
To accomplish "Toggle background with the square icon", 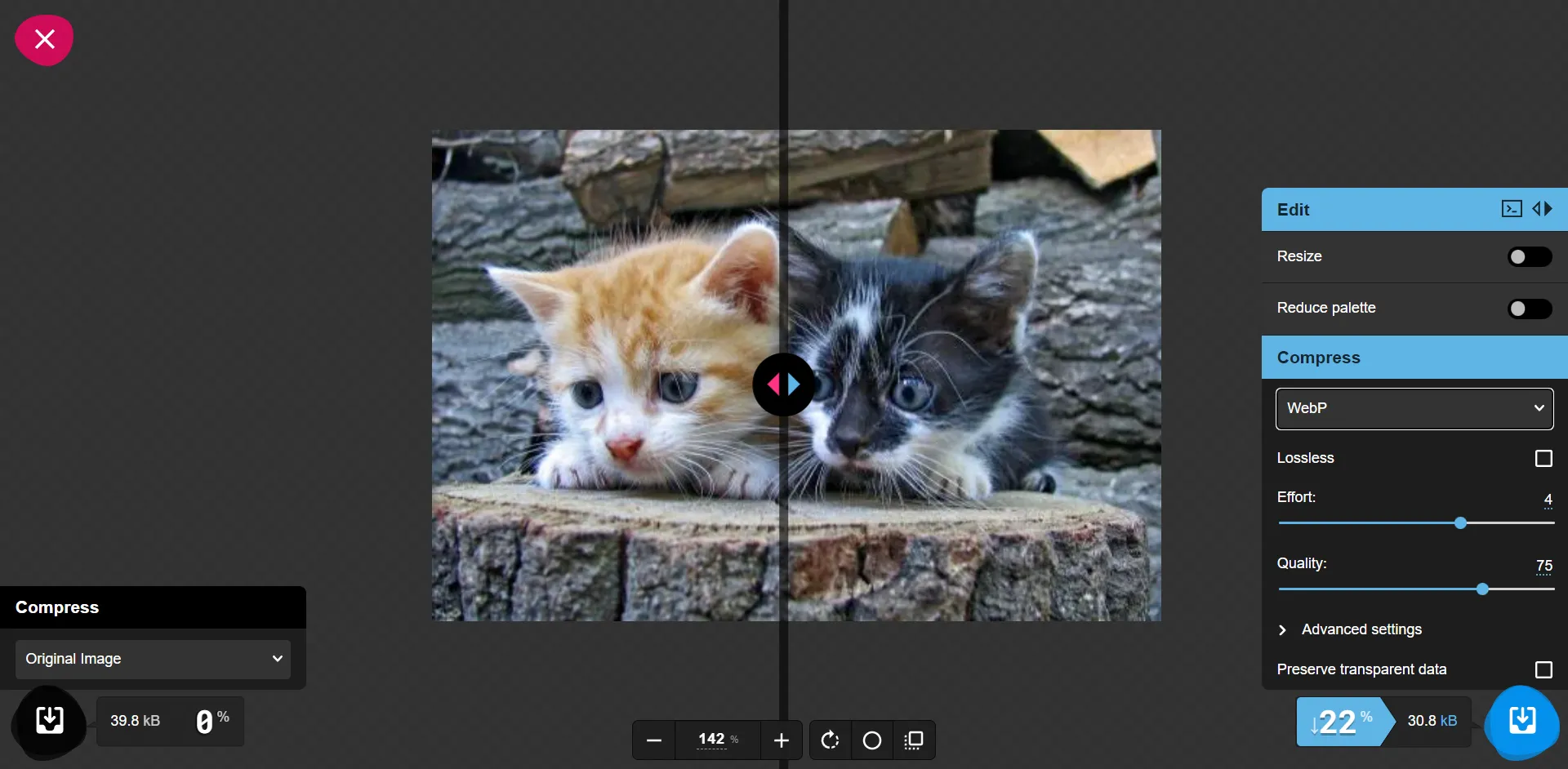I will click(914, 740).
